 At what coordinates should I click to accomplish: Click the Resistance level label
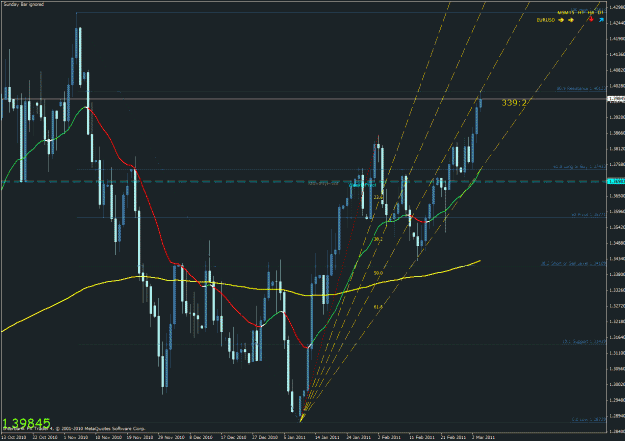coord(581,89)
